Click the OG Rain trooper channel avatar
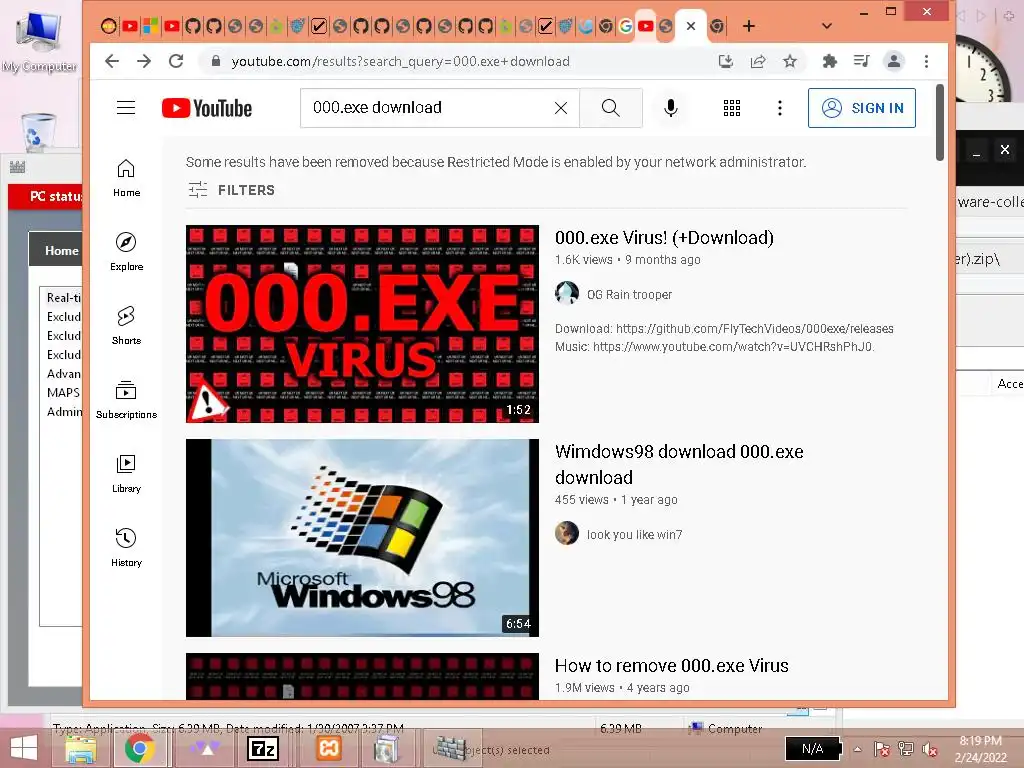Image resolution: width=1024 pixels, height=768 pixels. (x=566, y=293)
